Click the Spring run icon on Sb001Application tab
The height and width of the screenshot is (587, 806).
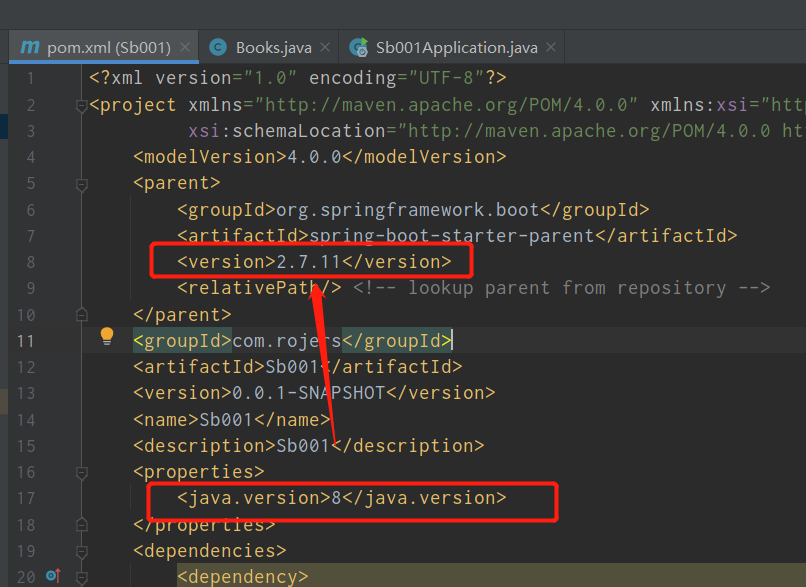pyautogui.click(x=359, y=47)
